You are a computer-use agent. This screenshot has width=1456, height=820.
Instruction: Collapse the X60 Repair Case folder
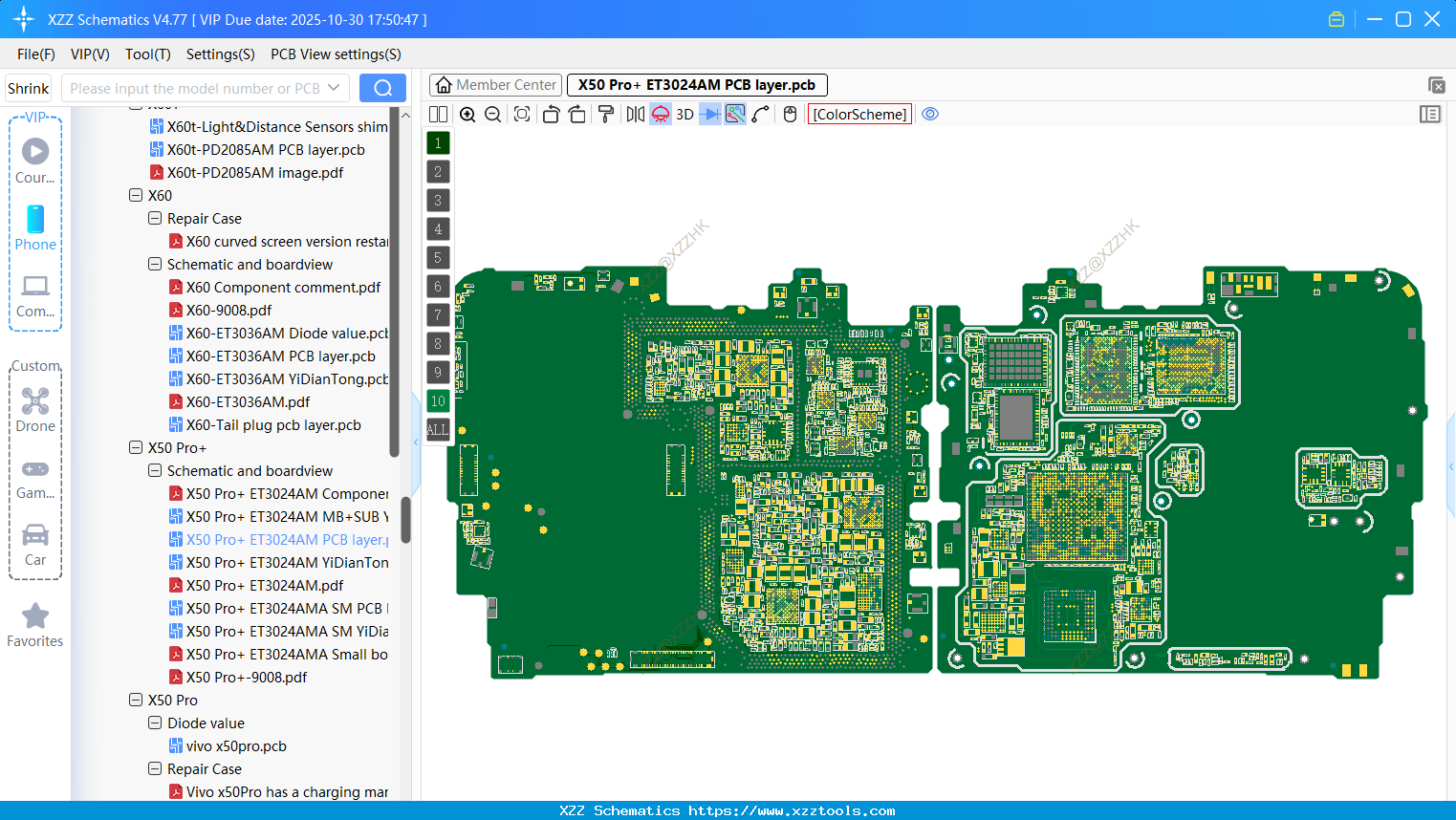154,218
